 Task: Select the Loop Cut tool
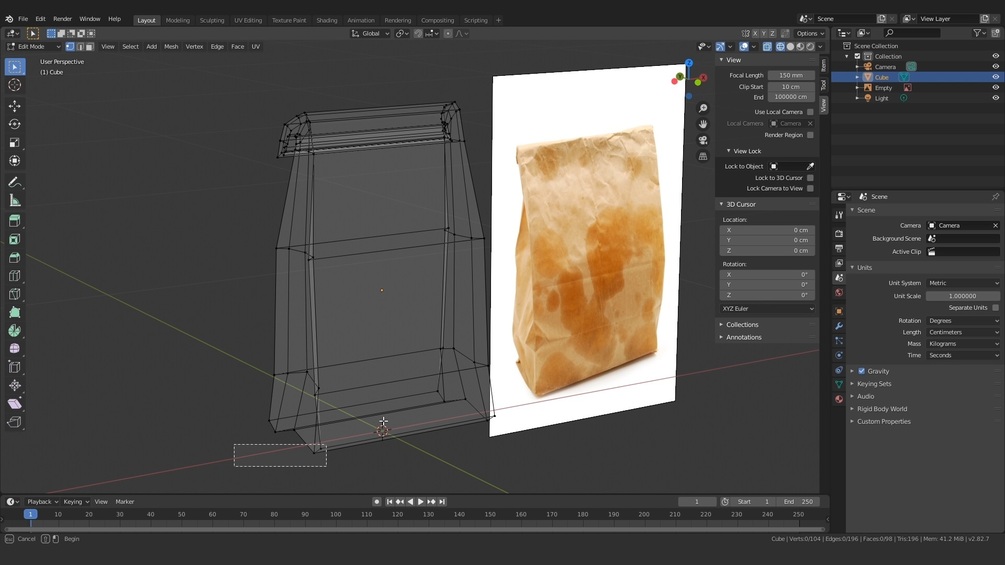click(x=14, y=276)
